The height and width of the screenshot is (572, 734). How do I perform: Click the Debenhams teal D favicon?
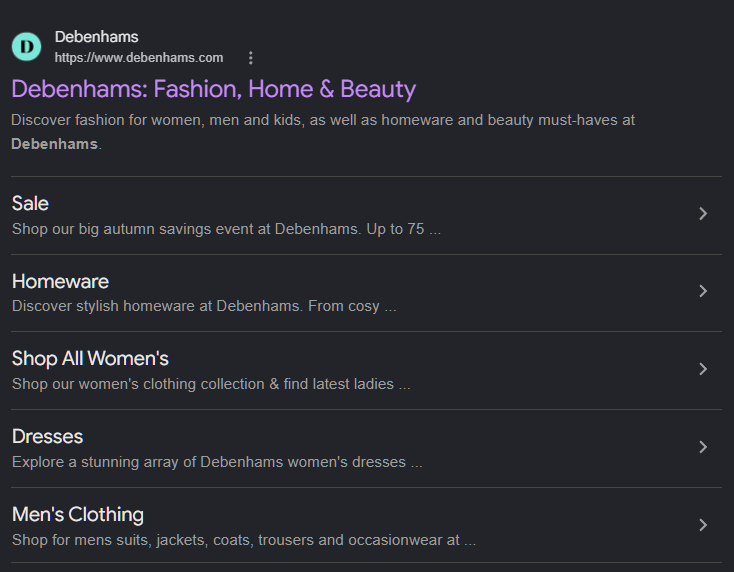pyautogui.click(x=26, y=46)
